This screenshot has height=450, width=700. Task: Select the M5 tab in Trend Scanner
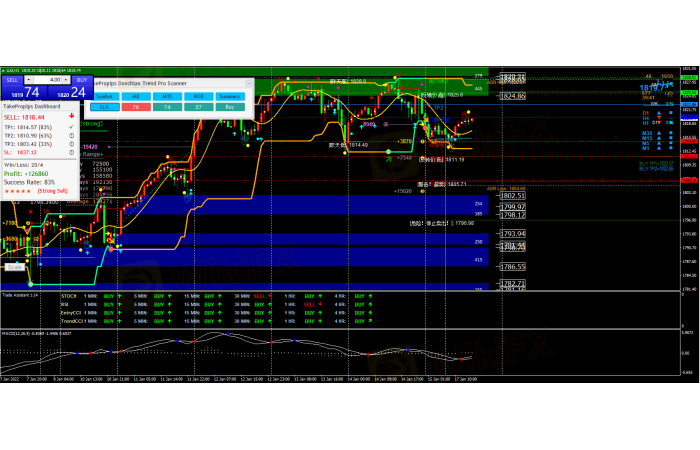click(135, 96)
